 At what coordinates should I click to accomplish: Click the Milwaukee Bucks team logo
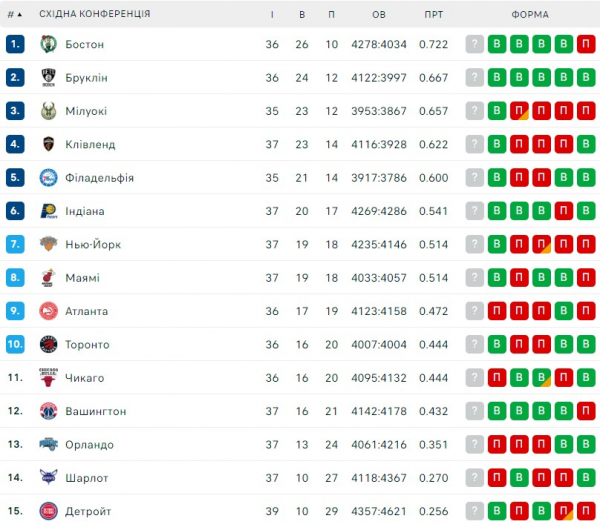(49, 111)
